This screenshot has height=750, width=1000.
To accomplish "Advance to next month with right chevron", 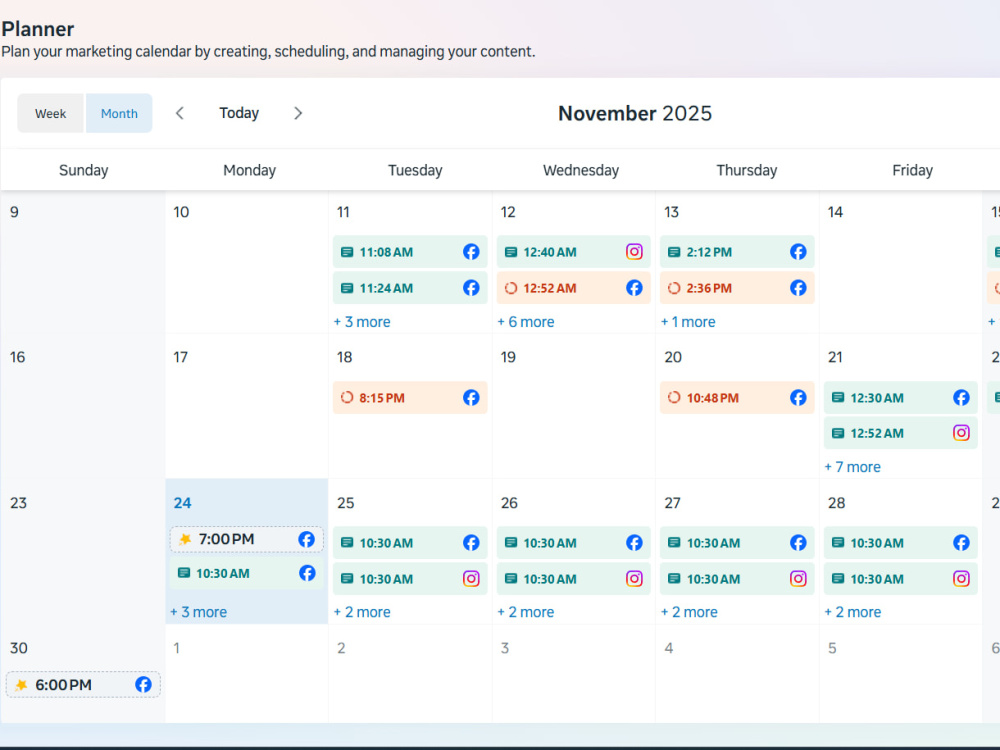I will pyautogui.click(x=298, y=114).
